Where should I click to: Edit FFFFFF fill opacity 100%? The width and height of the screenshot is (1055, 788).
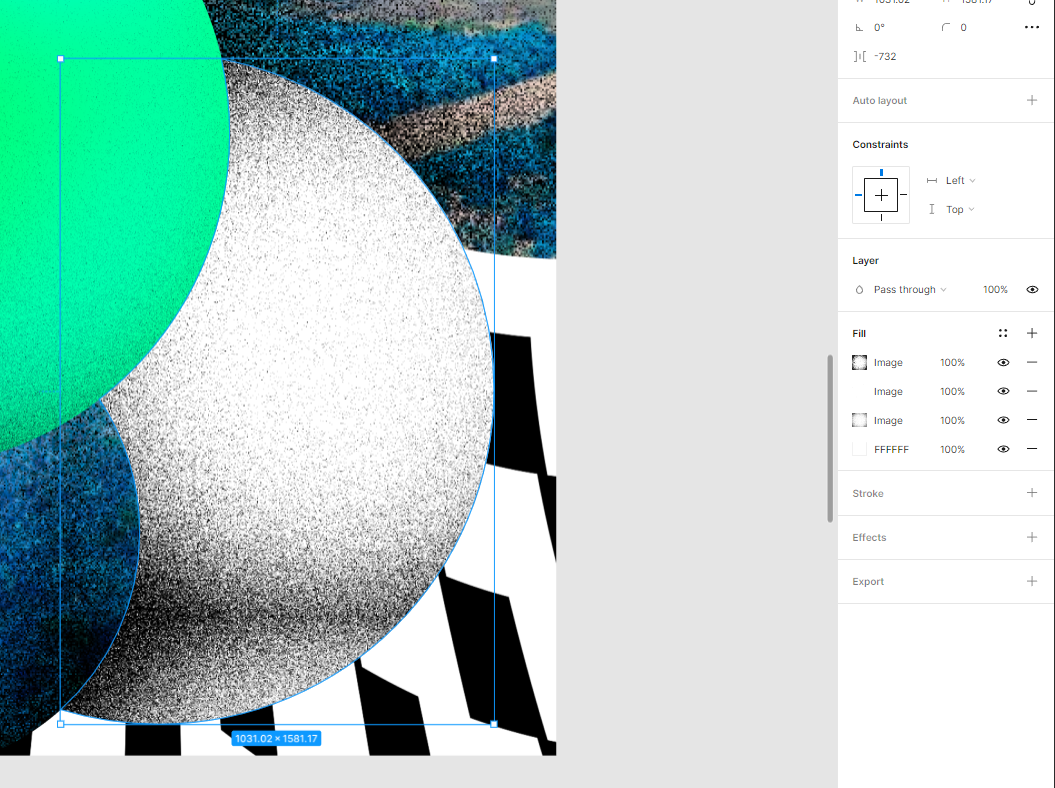[952, 450]
